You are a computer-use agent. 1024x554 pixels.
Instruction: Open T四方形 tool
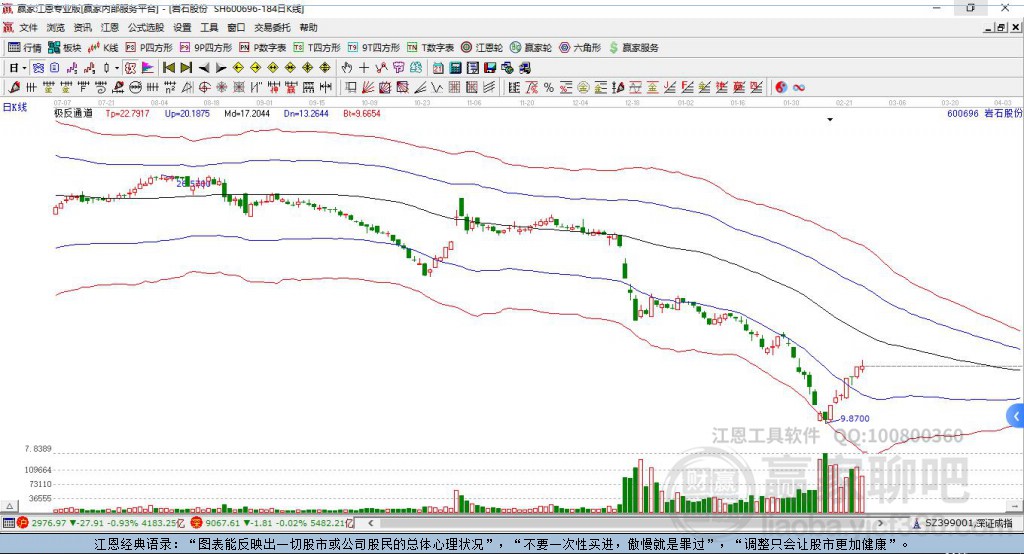[317, 48]
